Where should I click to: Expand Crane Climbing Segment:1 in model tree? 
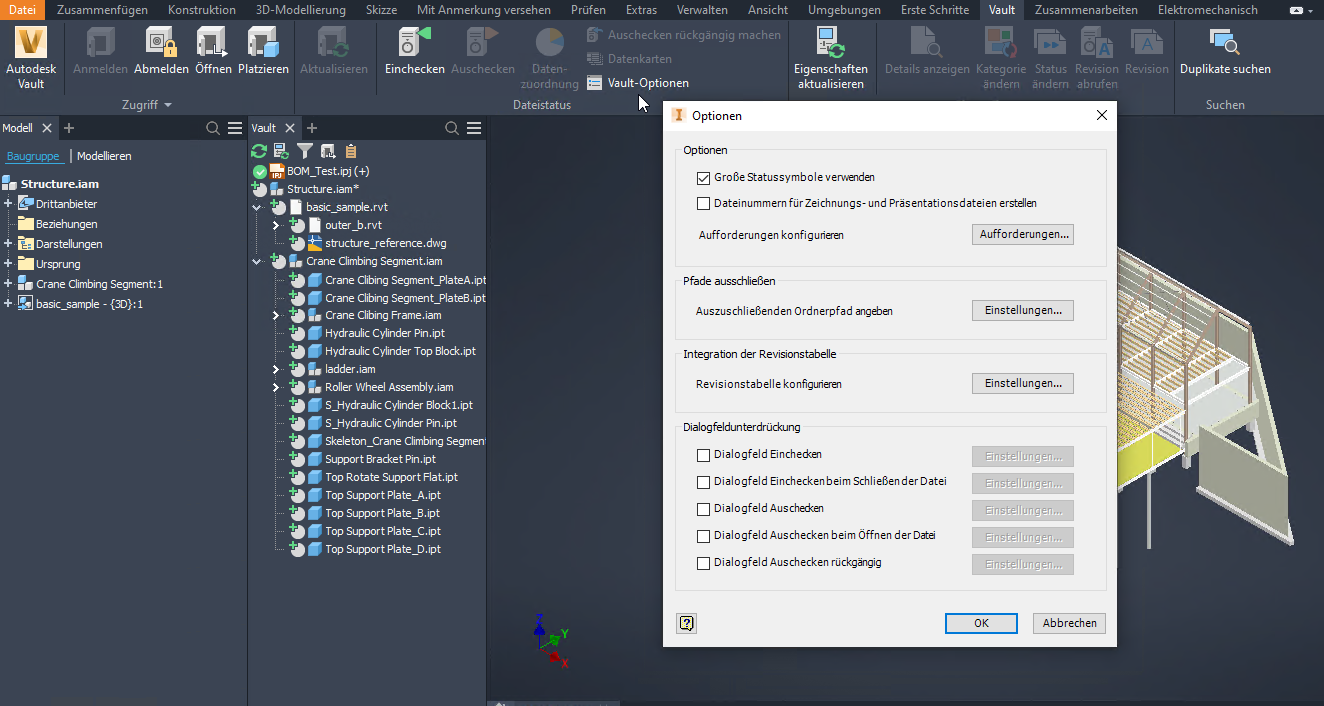pyautogui.click(x=8, y=284)
